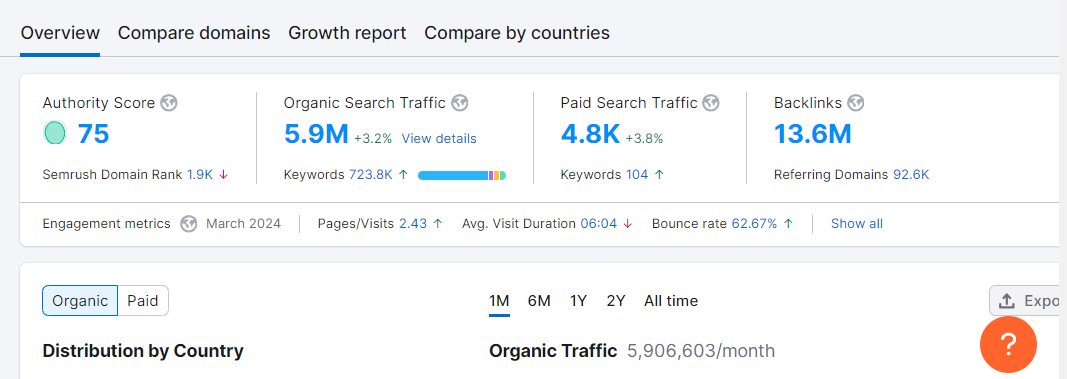
Task: Open the orange help question-mark button
Action: click(x=1008, y=344)
